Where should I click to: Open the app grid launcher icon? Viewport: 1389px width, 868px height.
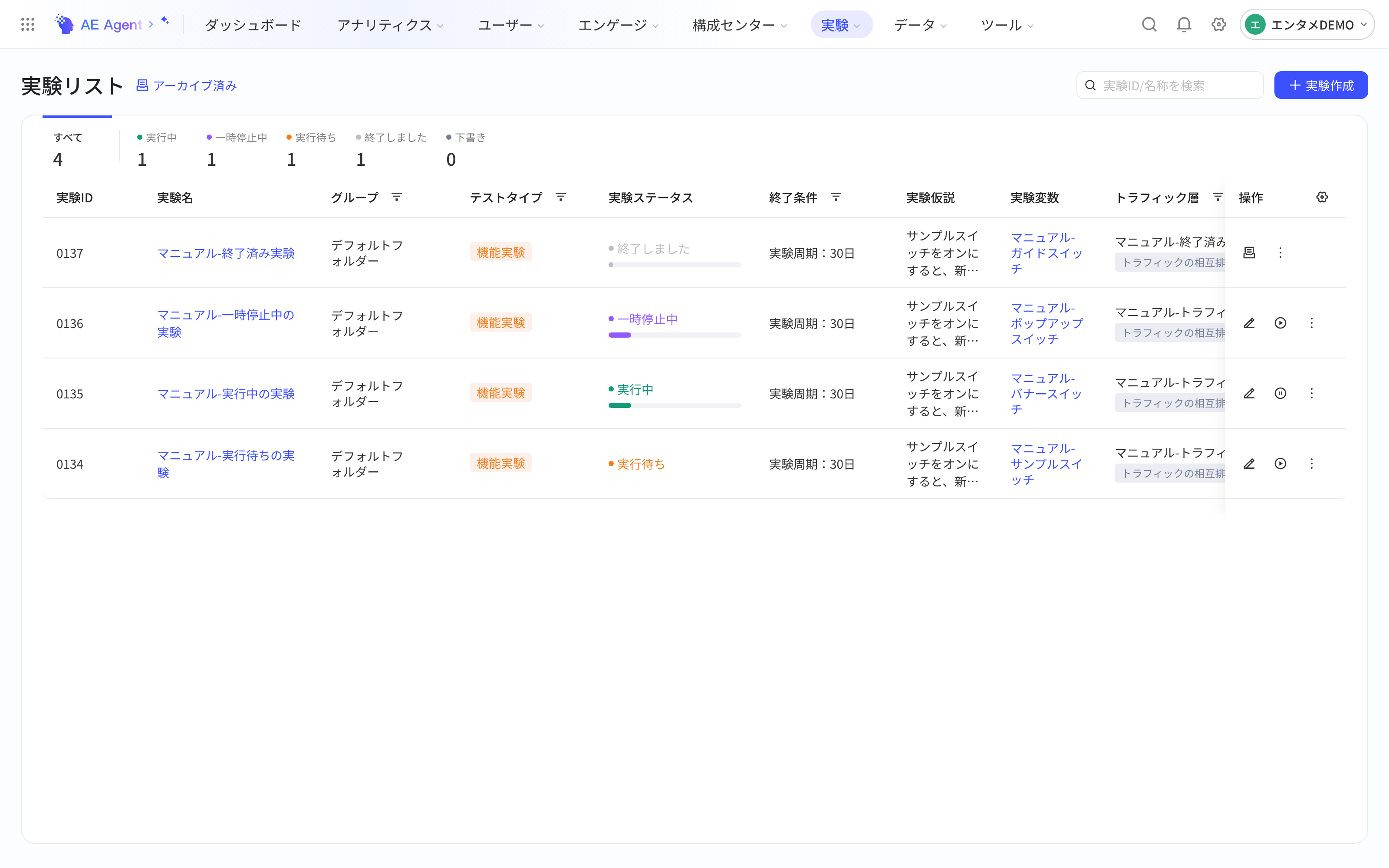(x=27, y=24)
